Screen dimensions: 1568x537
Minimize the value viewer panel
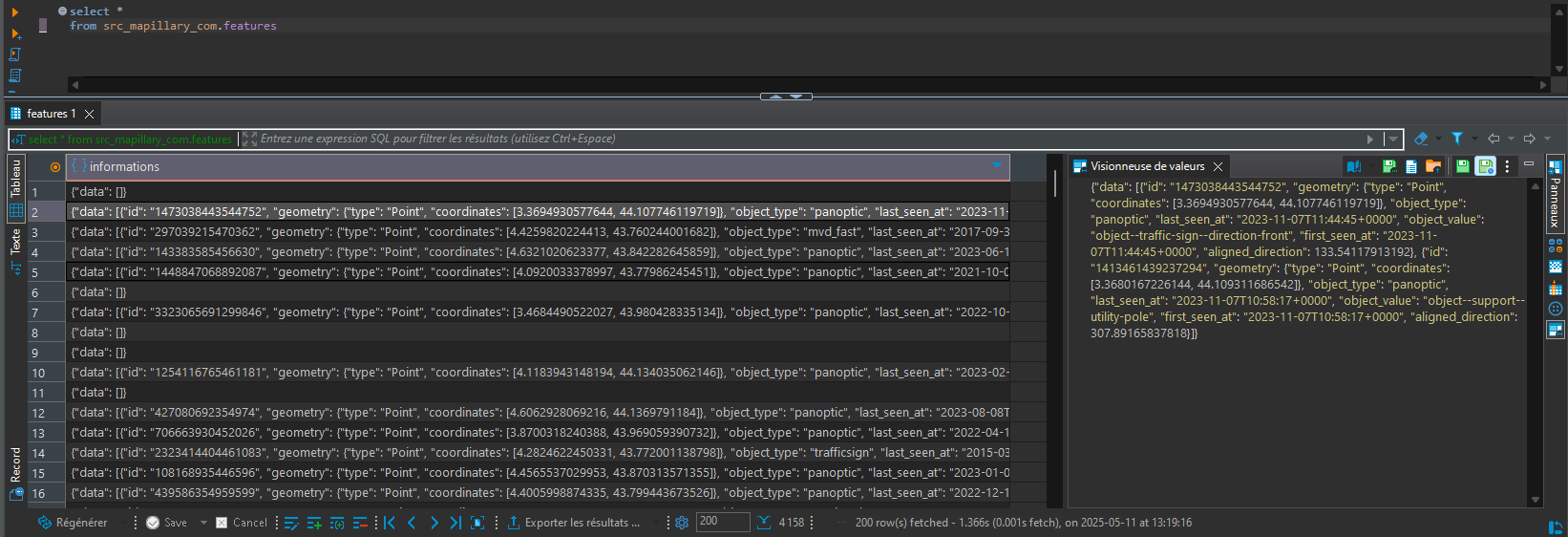pos(1529,164)
